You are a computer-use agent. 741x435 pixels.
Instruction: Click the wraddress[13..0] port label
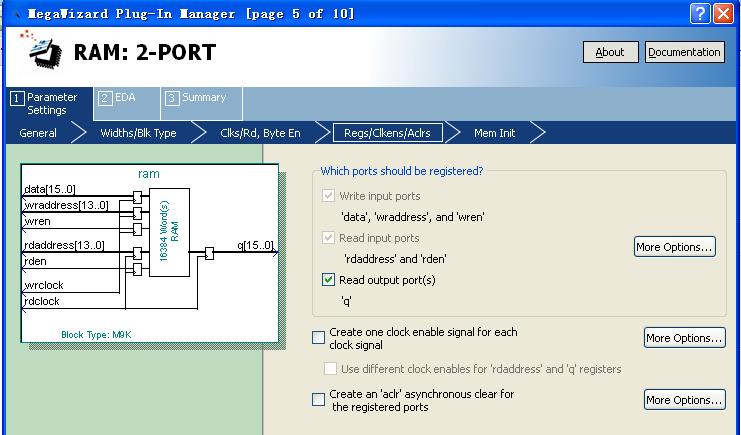click(x=66, y=205)
